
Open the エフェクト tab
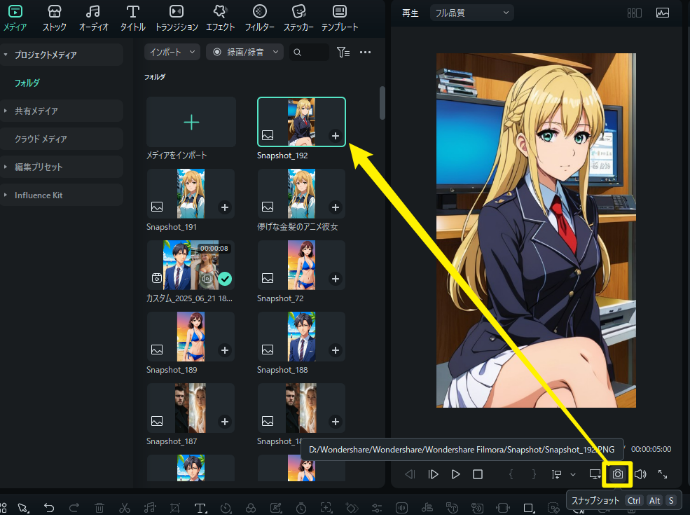(220, 18)
